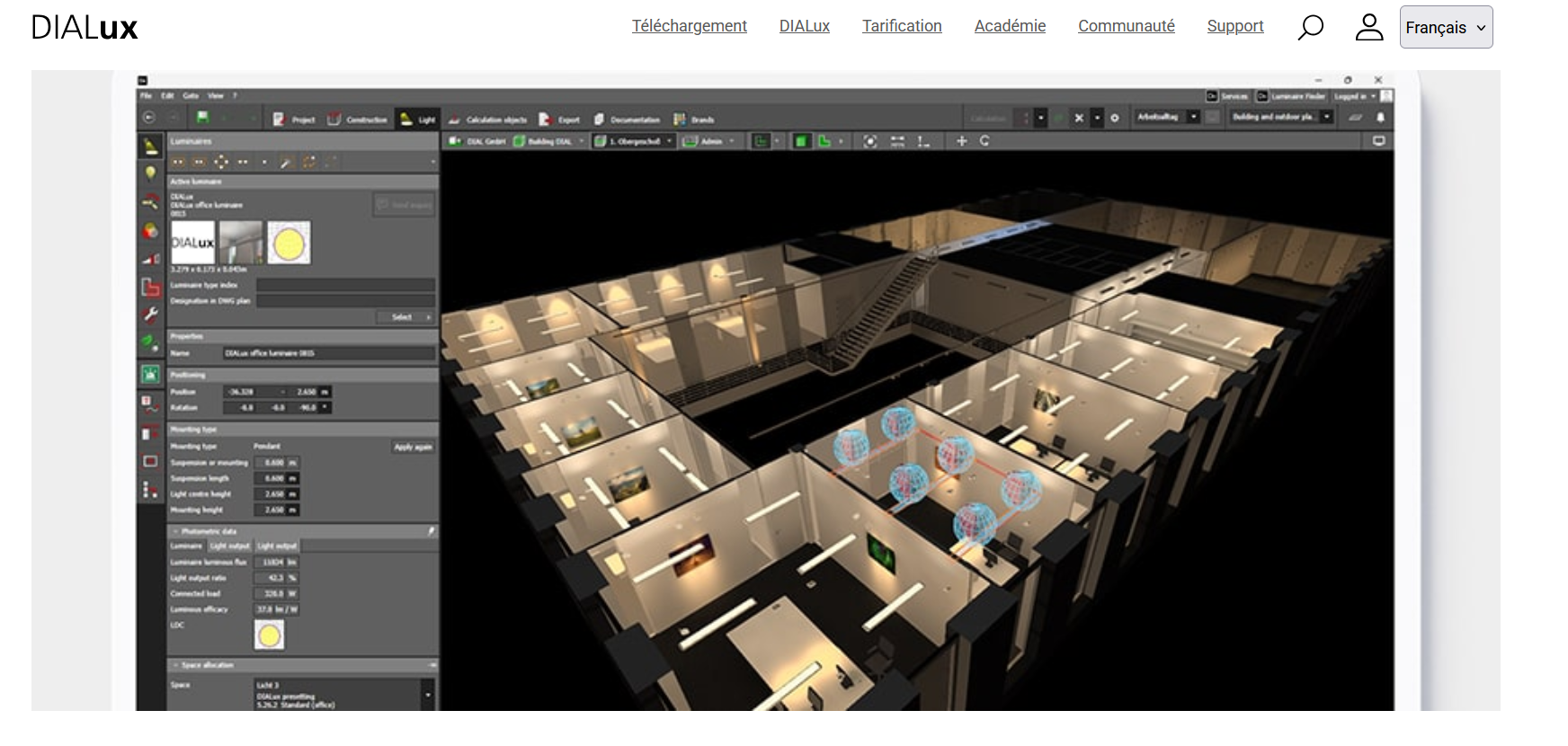Open the wrench tool in sidebar
The width and height of the screenshot is (1568, 746).
(x=150, y=315)
